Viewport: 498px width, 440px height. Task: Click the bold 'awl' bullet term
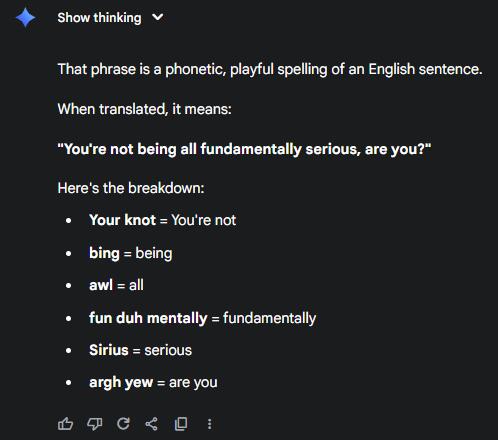(x=101, y=285)
